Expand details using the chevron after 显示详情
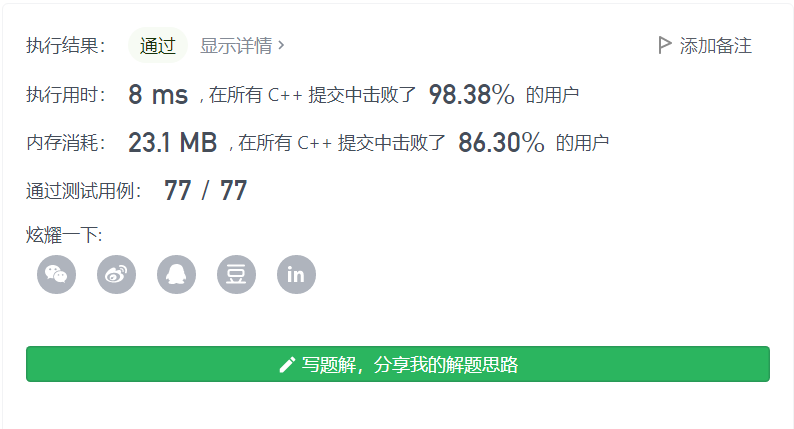Viewport: 794px width, 429px height. click(x=282, y=46)
